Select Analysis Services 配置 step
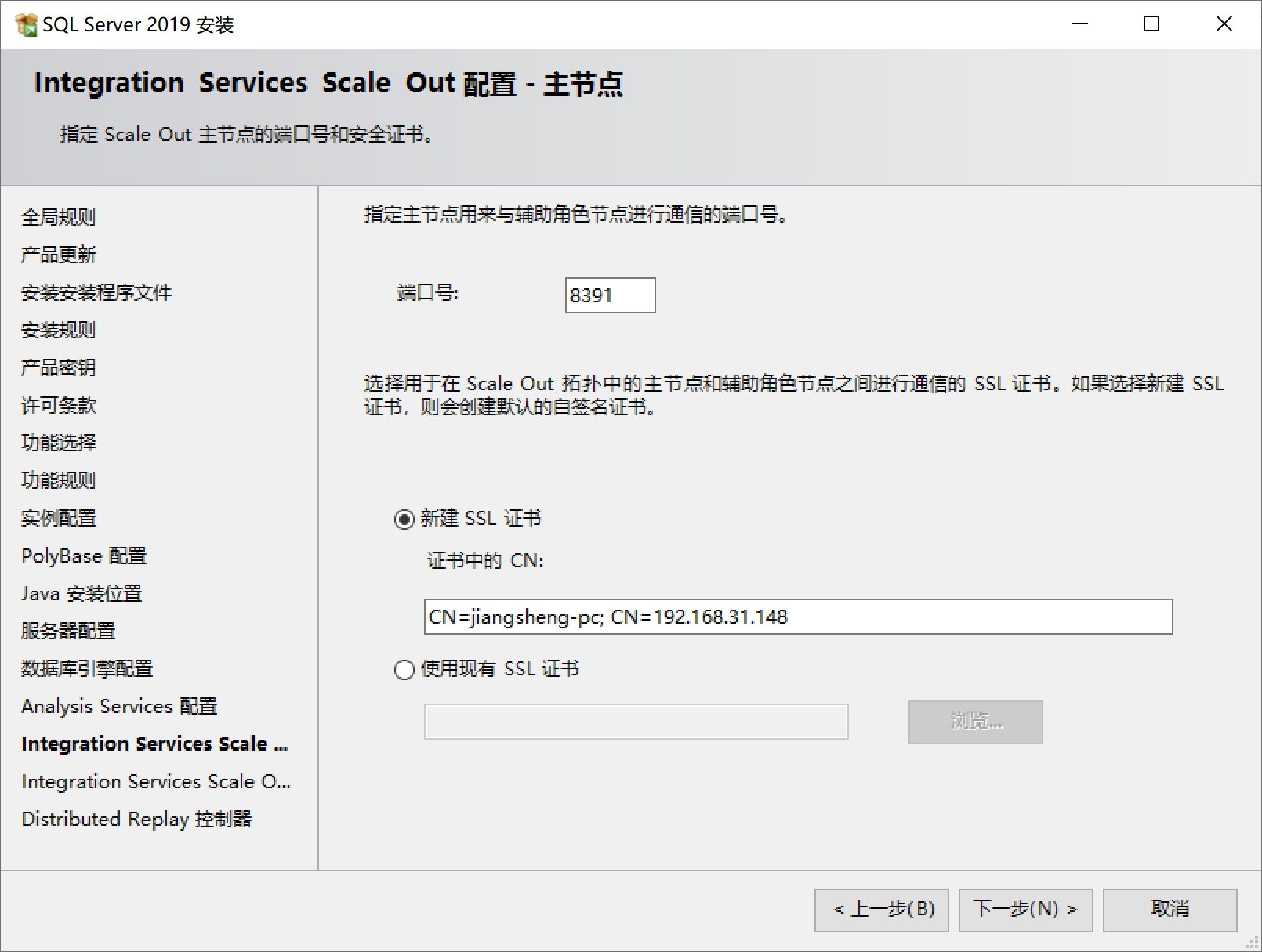Viewport: 1262px width, 952px height. pos(119,706)
